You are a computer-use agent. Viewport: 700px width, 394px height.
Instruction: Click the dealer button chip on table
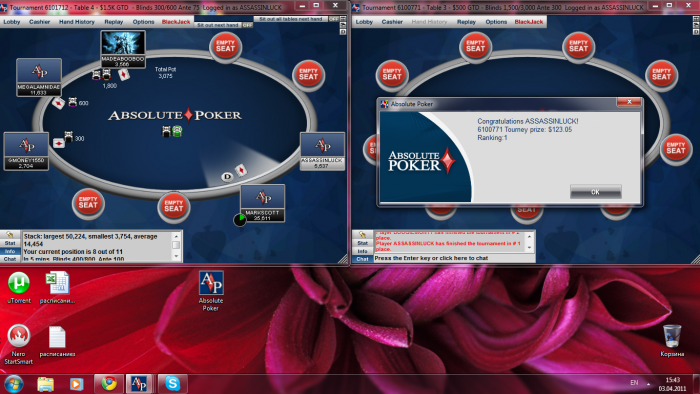point(227,177)
